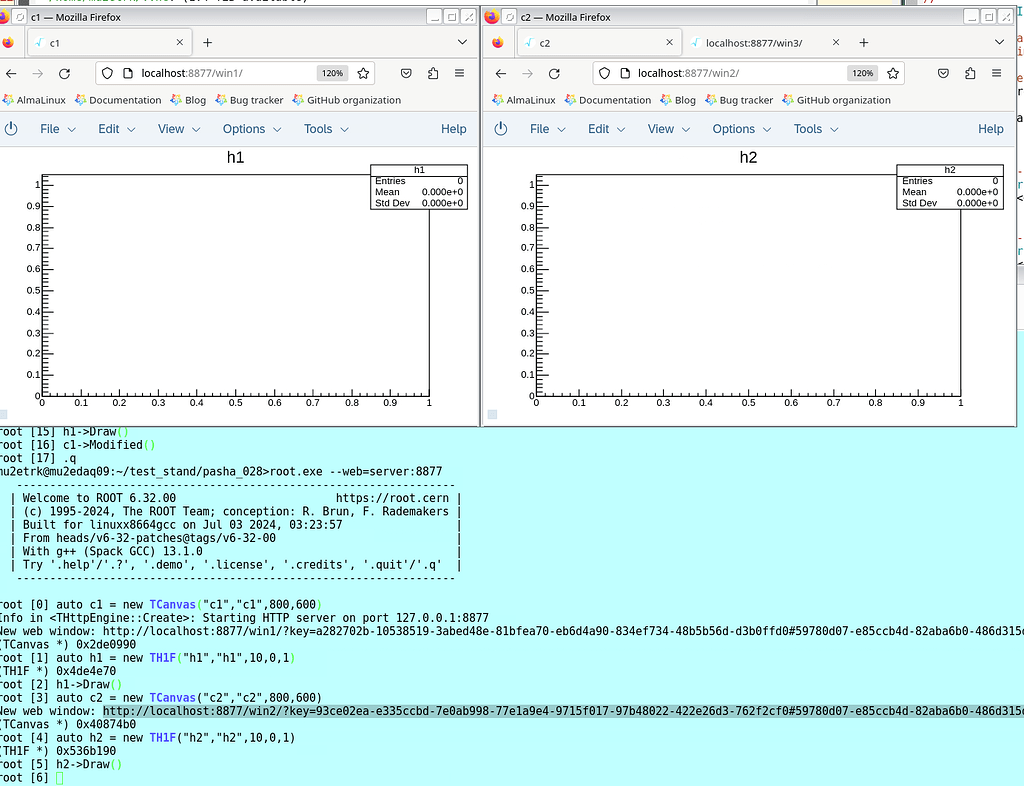Reload the c1 page
Image resolution: width=1024 pixels, height=786 pixels.
pyautogui.click(x=65, y=73)
